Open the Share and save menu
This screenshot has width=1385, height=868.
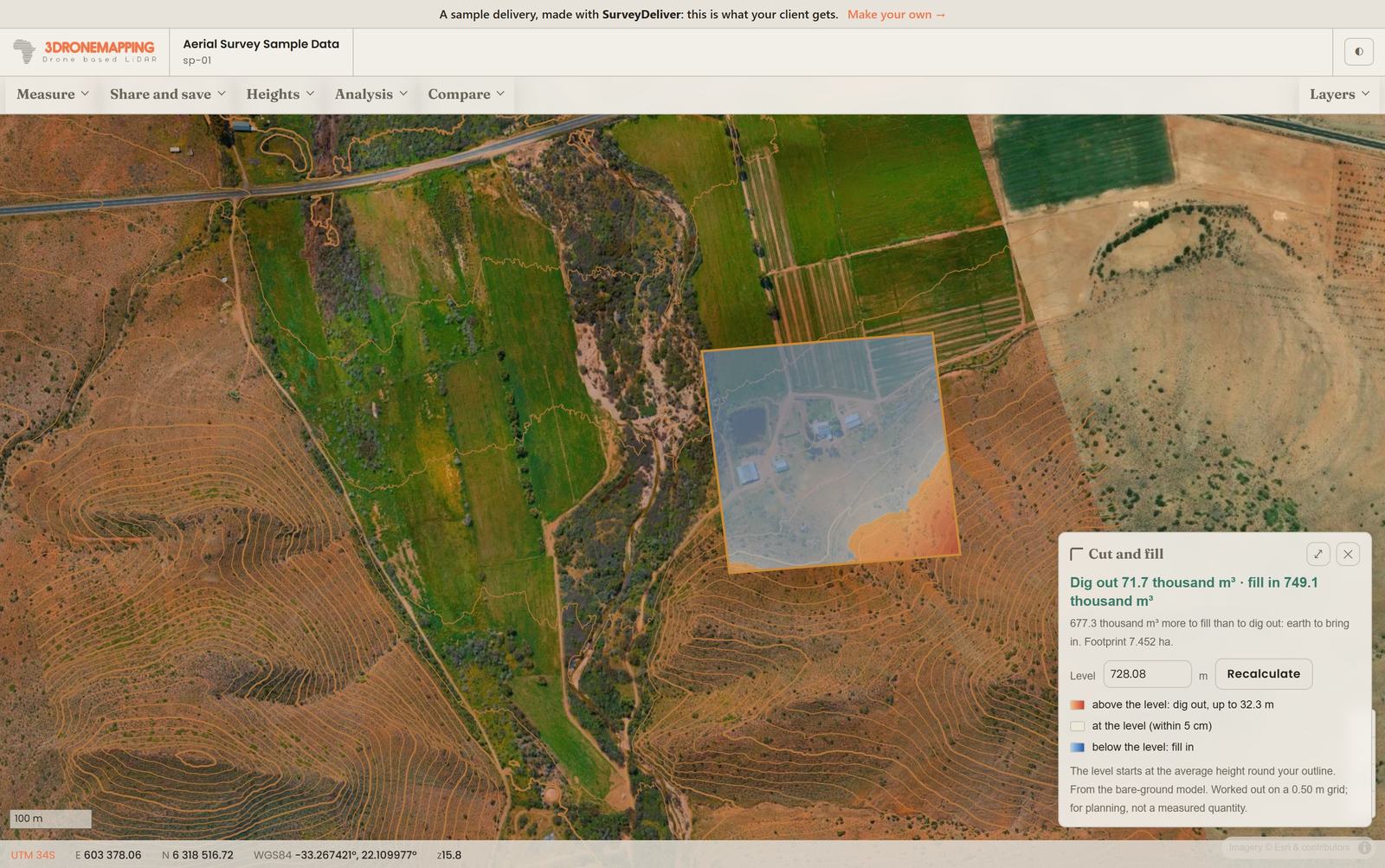[x=168, y=94]
